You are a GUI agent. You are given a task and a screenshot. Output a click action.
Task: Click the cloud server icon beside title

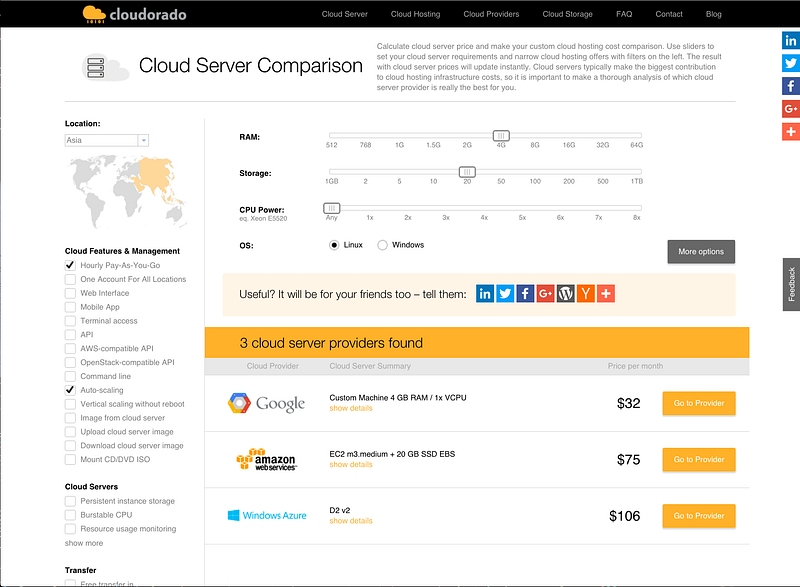coord(105,67)
